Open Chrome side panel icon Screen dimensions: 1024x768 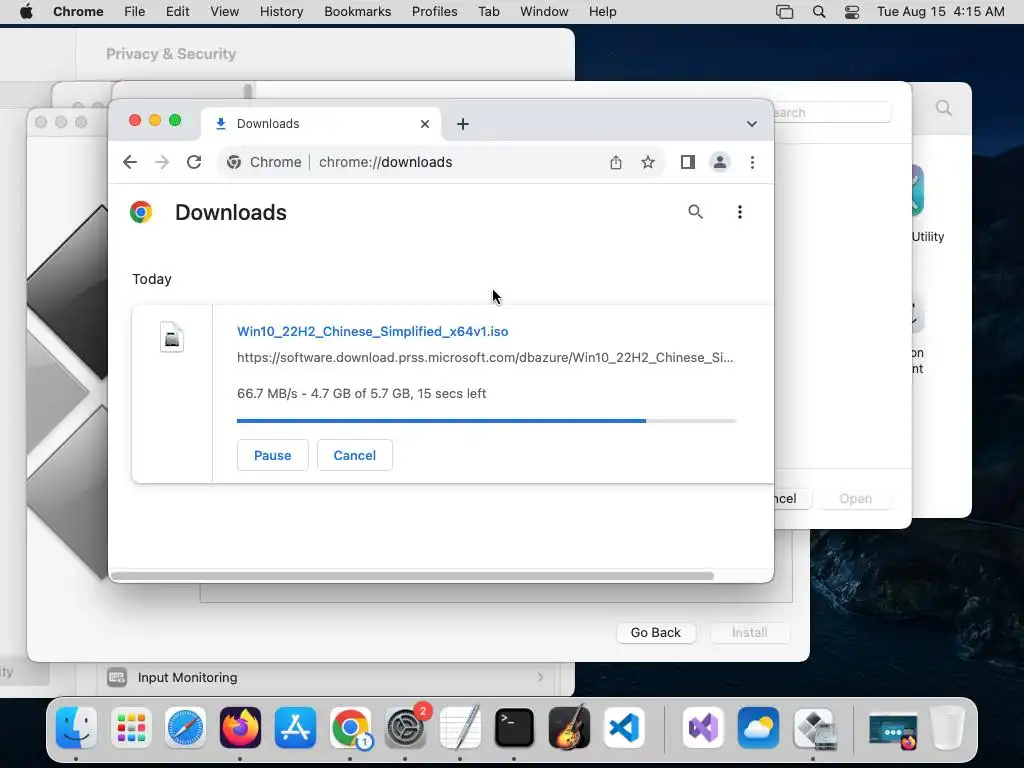[688, 162]
